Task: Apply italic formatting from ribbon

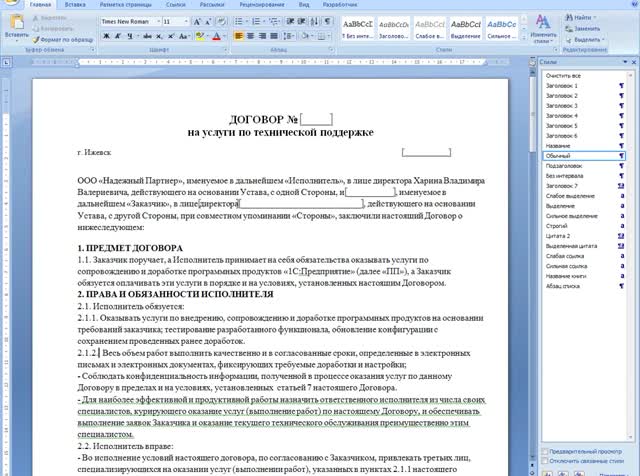Action: 118,36
